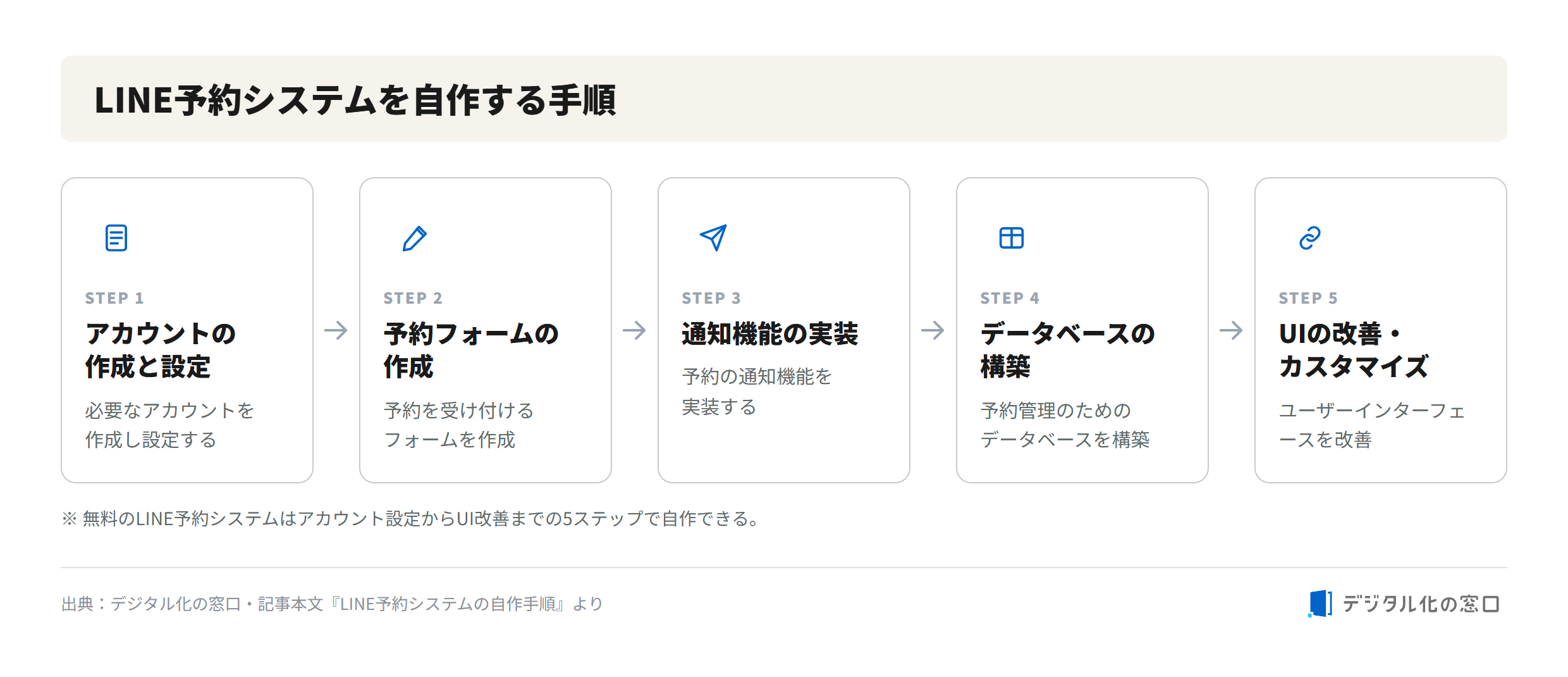Click the arrow between Step 2 and Step 3
This screenshot has width=1568, height=677.
tap(635, 330)
